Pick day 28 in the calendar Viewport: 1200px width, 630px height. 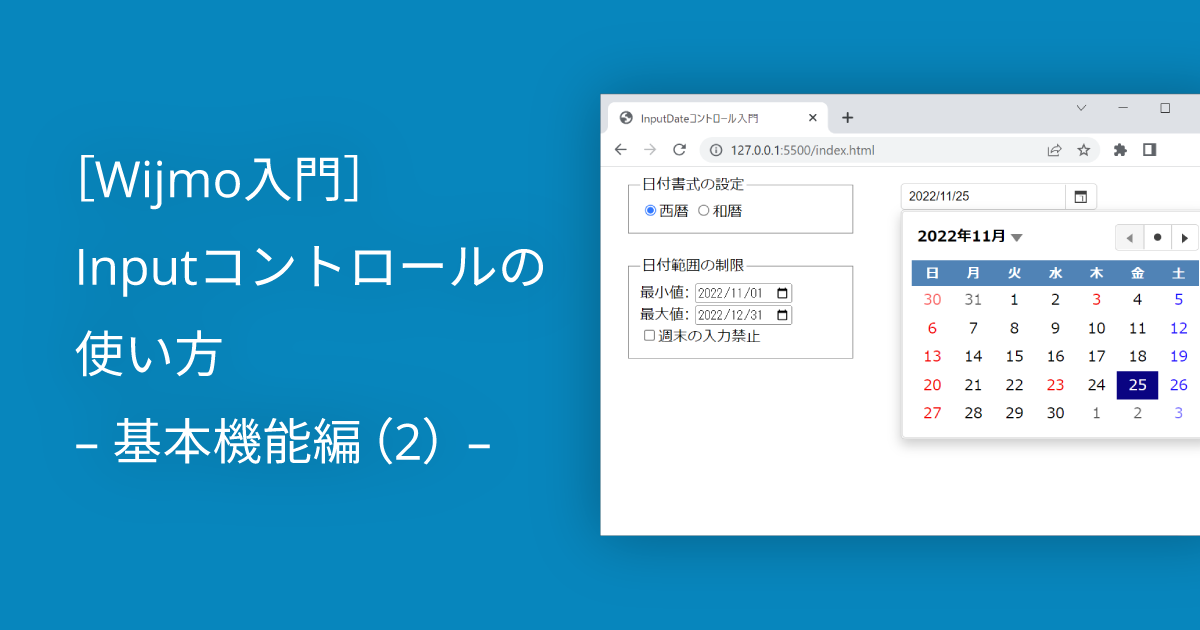(x=974, y=413)
